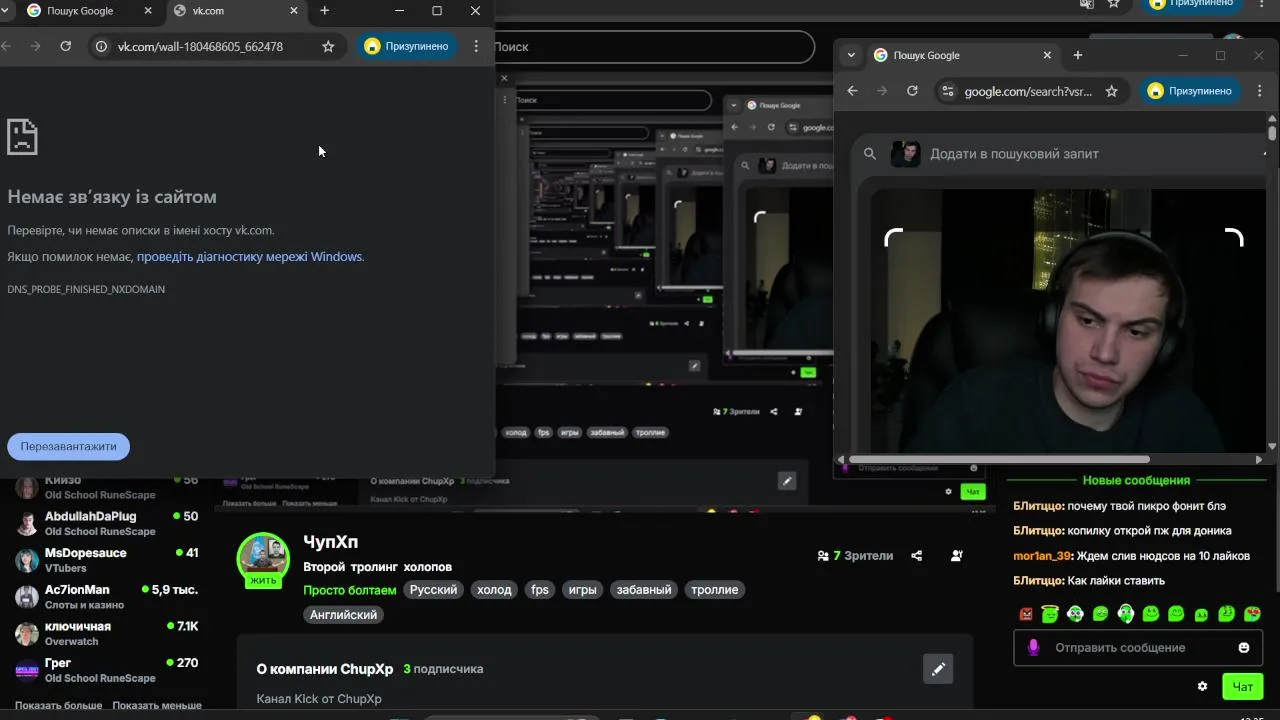Reload the page in right Google window
Screen dimensions: 1280x720
coord(912,91)
